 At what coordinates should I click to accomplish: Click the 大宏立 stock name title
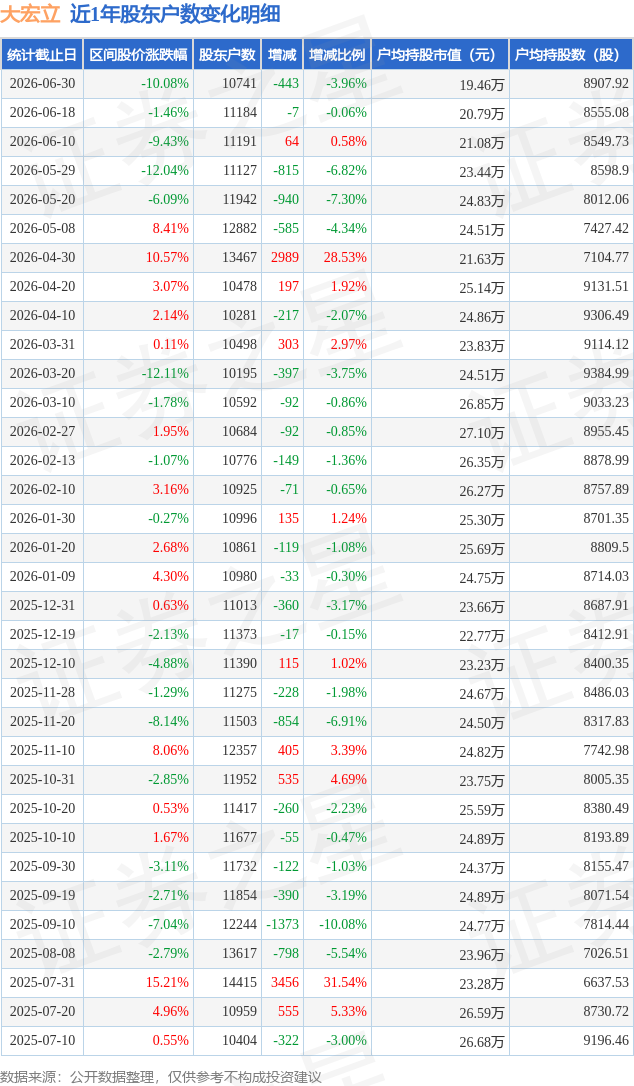click(x=31, y=14)
